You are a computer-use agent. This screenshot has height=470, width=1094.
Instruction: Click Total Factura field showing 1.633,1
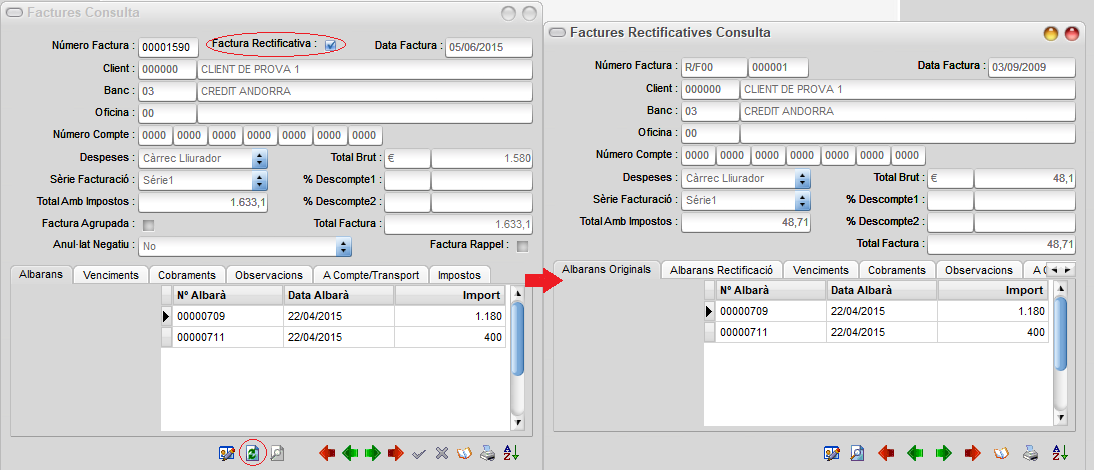click(x=458, y=225)
